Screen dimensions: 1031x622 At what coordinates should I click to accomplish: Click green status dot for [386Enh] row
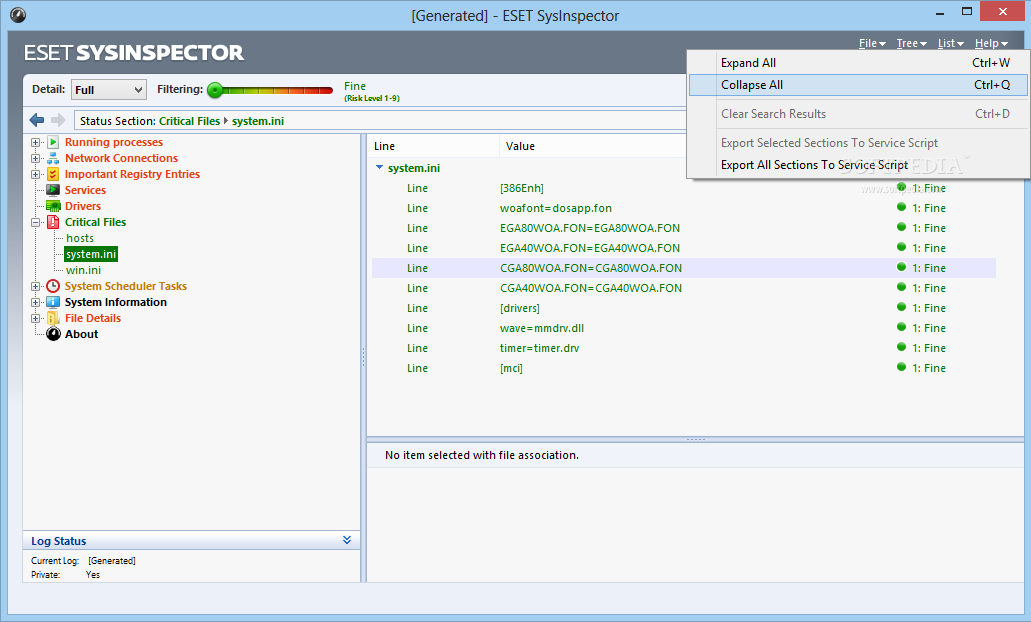click(901, 187)
